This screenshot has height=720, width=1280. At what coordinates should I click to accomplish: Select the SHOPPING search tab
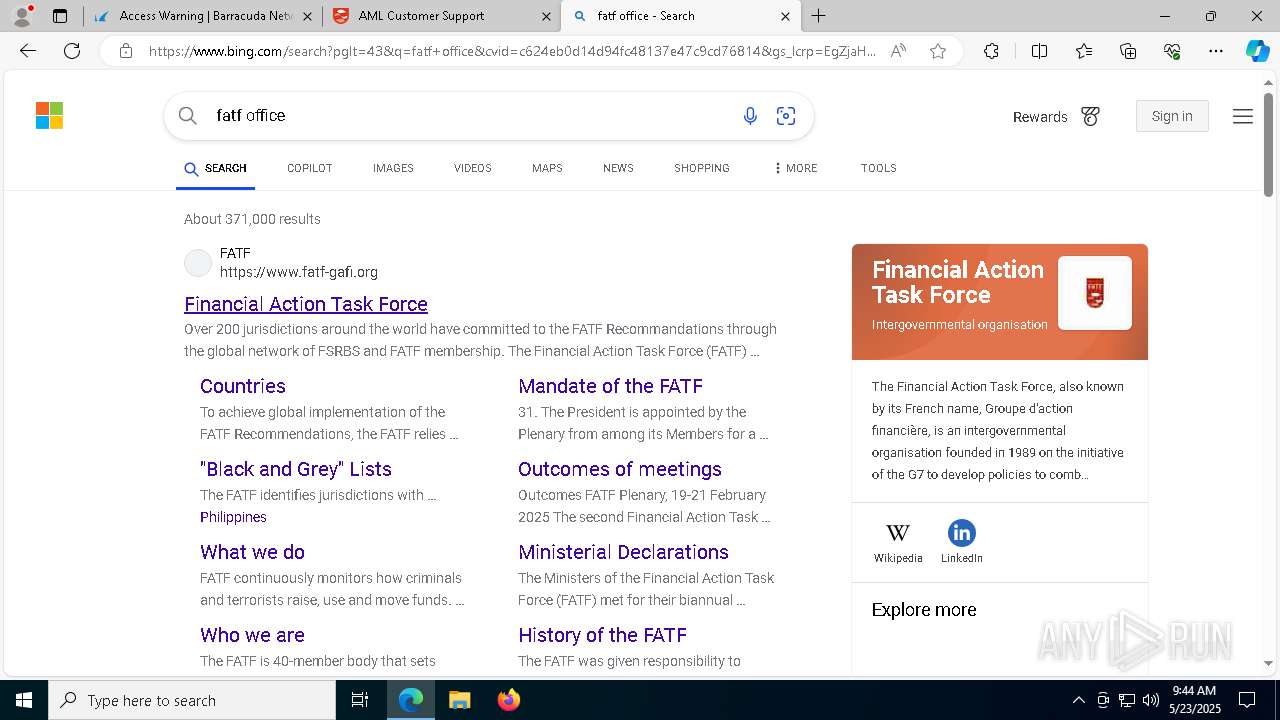701,168
